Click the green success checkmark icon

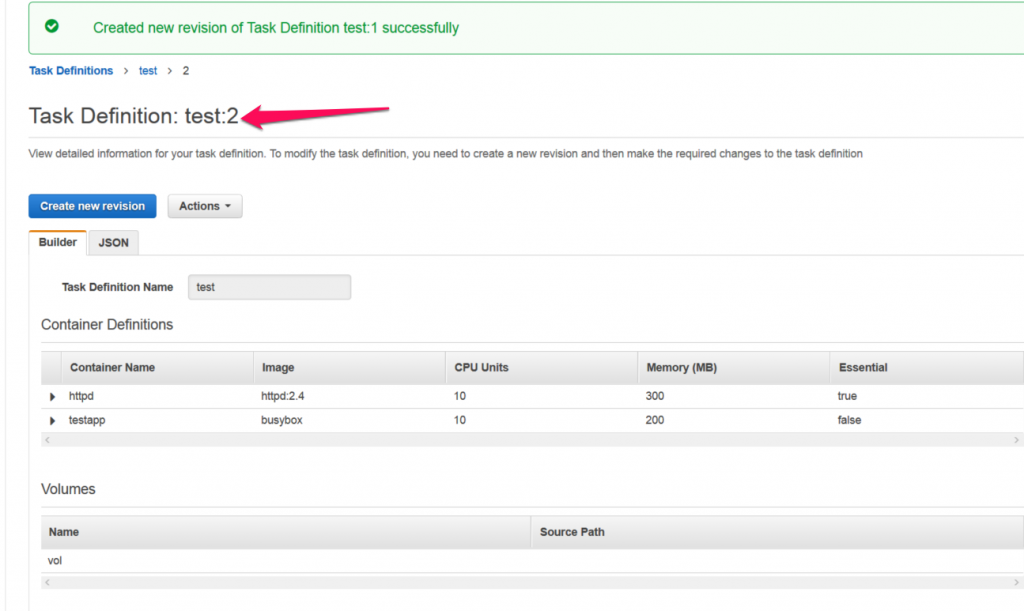click(52, 26)
